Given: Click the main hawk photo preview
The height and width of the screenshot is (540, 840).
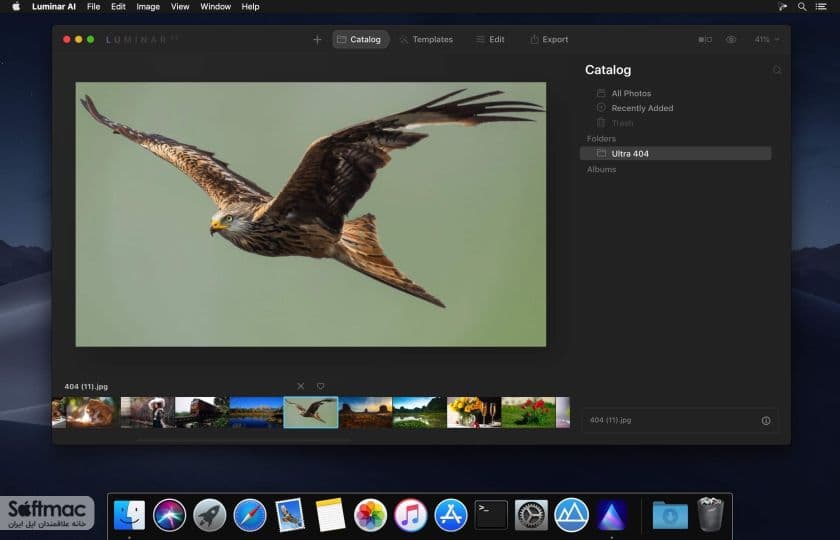Looking at the screenshot, I should click(311, 214).
